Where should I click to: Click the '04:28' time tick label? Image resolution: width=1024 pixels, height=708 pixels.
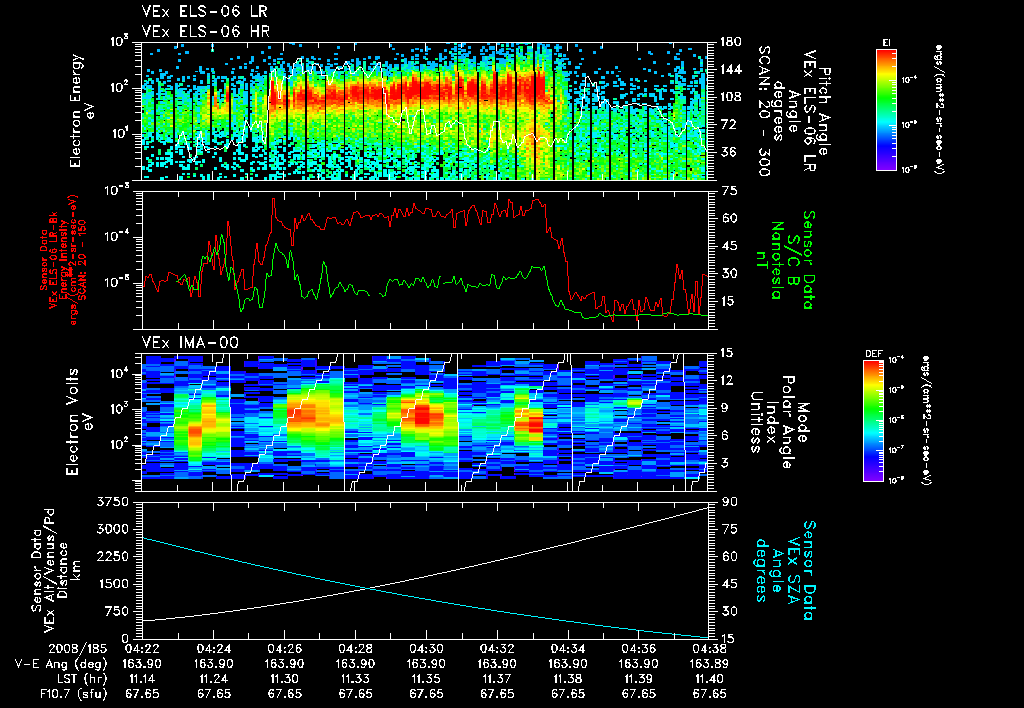(355, 649)
